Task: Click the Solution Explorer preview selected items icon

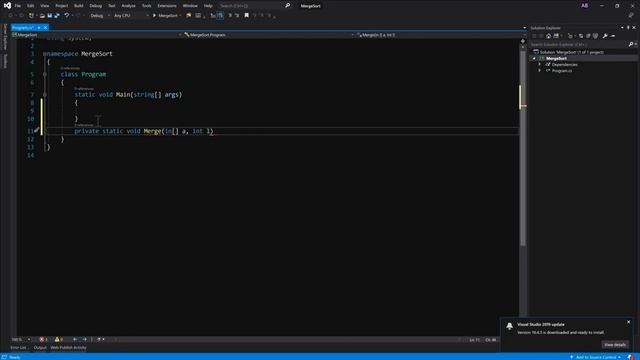Action: 613,36
